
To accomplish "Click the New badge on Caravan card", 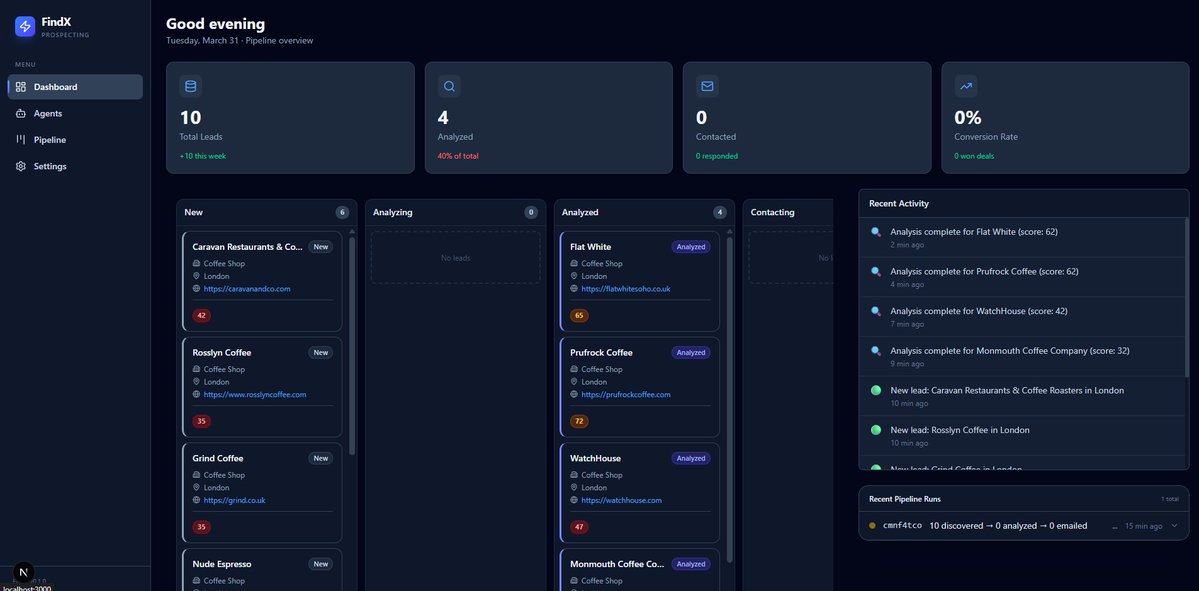I will pyautogui.click(x=320, y=247).
